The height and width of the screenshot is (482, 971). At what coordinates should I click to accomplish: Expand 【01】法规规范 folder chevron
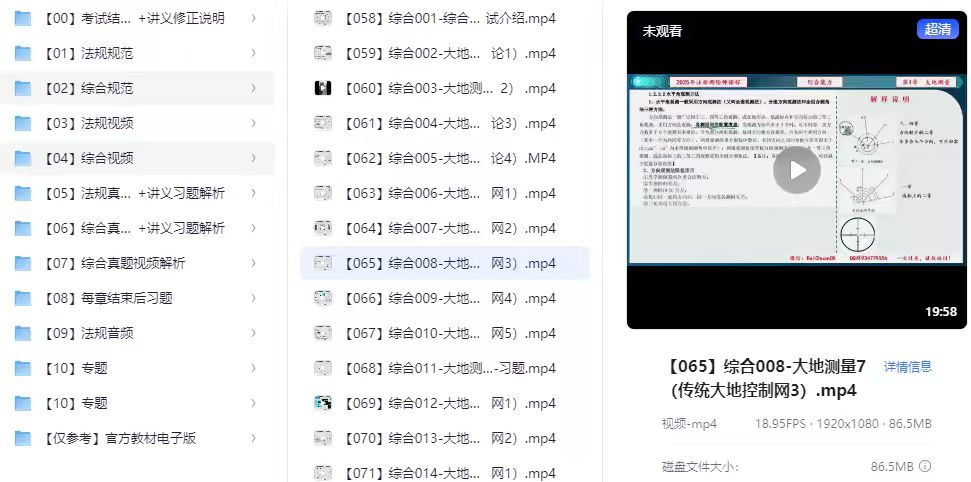coord(253,53)
